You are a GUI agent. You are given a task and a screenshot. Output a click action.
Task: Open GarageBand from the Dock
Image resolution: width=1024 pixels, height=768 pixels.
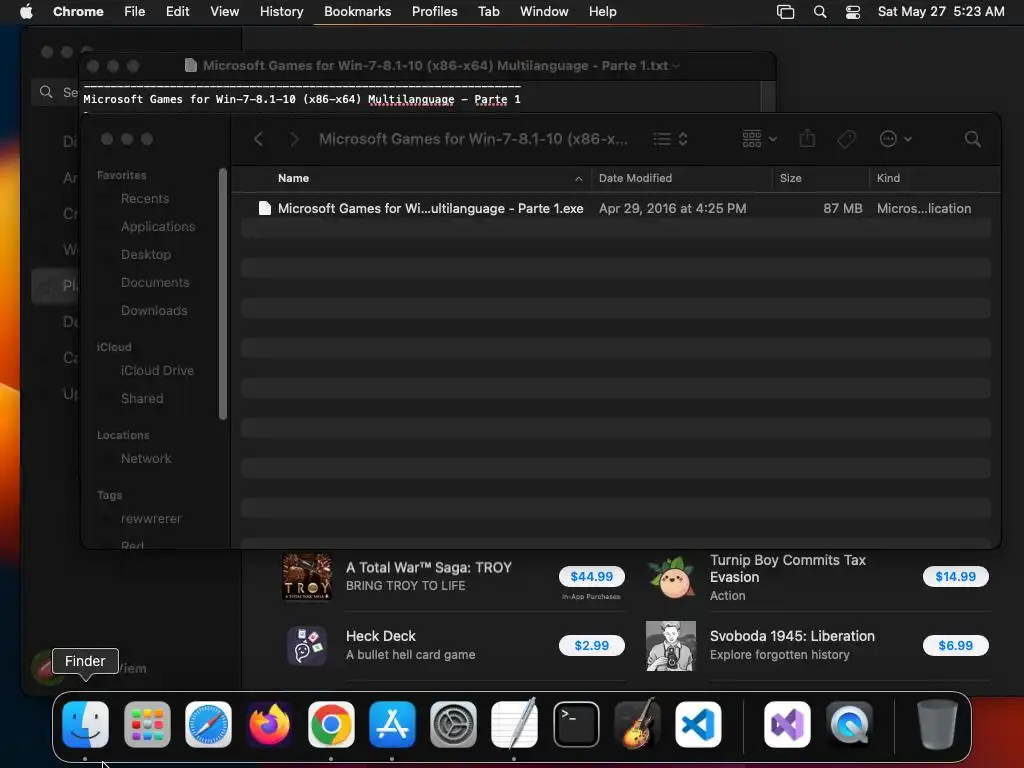[637, 724]
